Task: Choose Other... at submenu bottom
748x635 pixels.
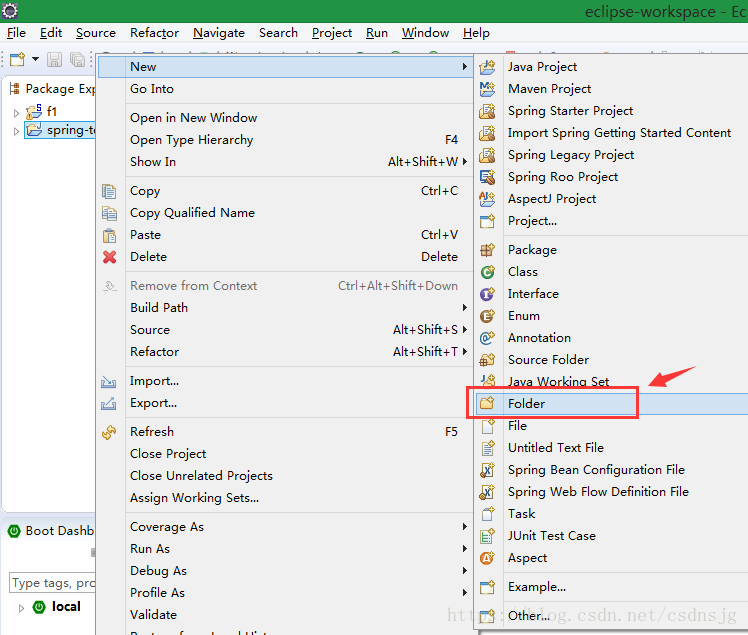Action: tap(612, 616)
